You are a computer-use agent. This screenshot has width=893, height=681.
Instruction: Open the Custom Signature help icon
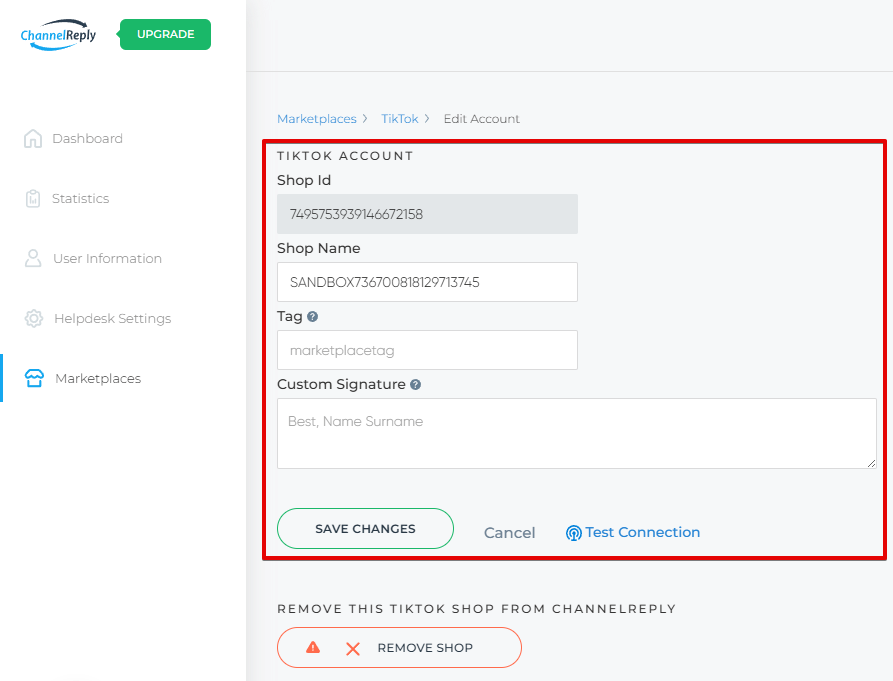pos(416,385)
